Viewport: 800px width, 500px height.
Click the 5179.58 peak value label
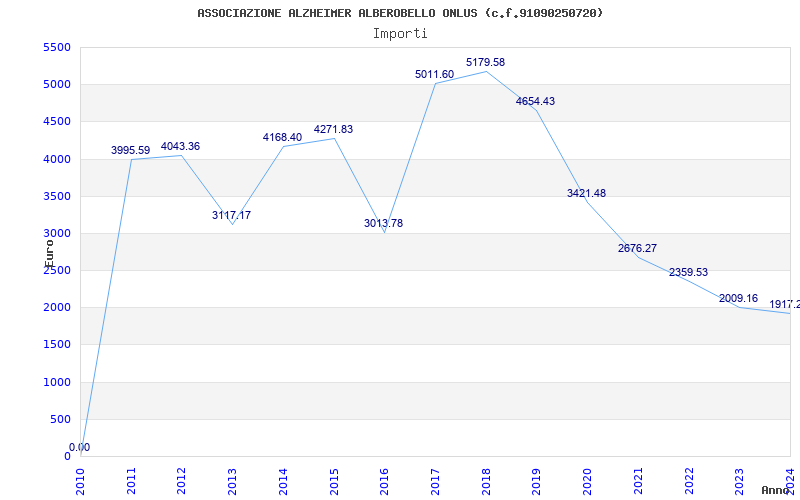[485, 62]
